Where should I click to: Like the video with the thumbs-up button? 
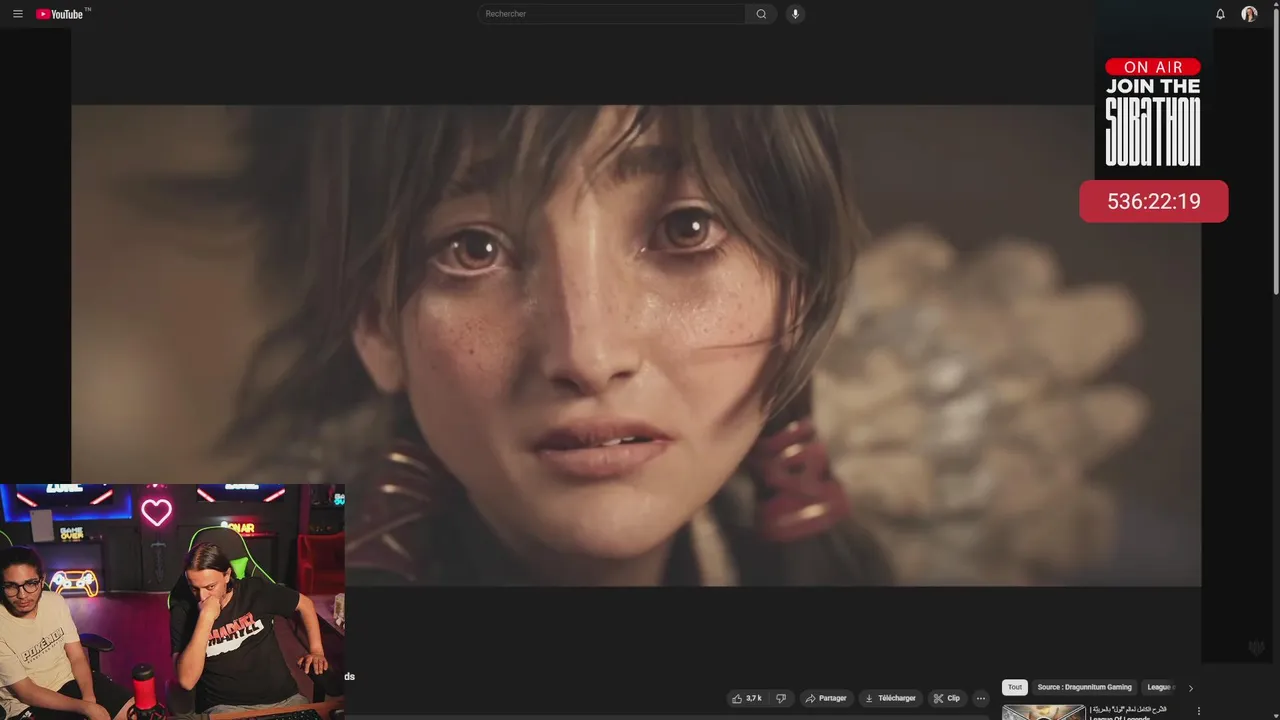click(x=747, y=698)
